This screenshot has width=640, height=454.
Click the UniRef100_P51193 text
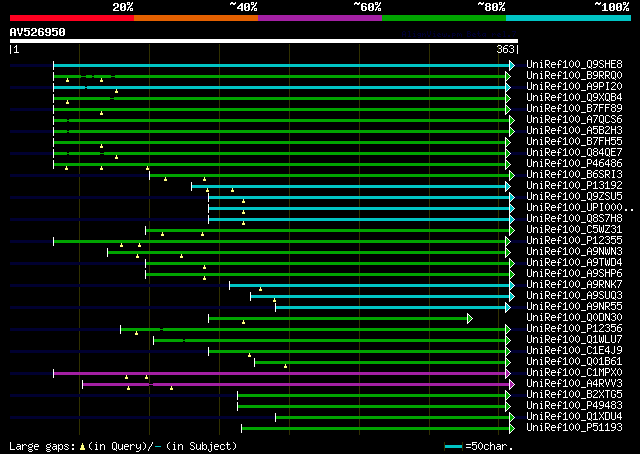(x=574, y=428)
